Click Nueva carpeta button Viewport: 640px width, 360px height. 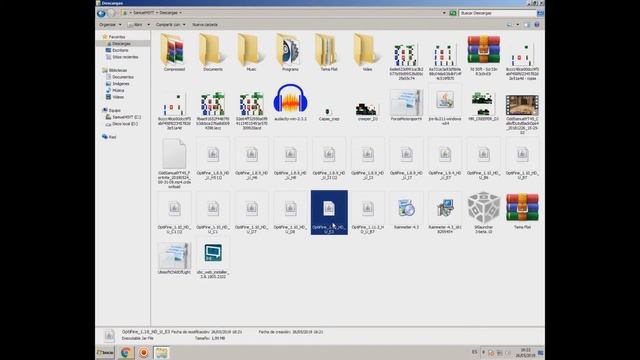click(205, 24)
